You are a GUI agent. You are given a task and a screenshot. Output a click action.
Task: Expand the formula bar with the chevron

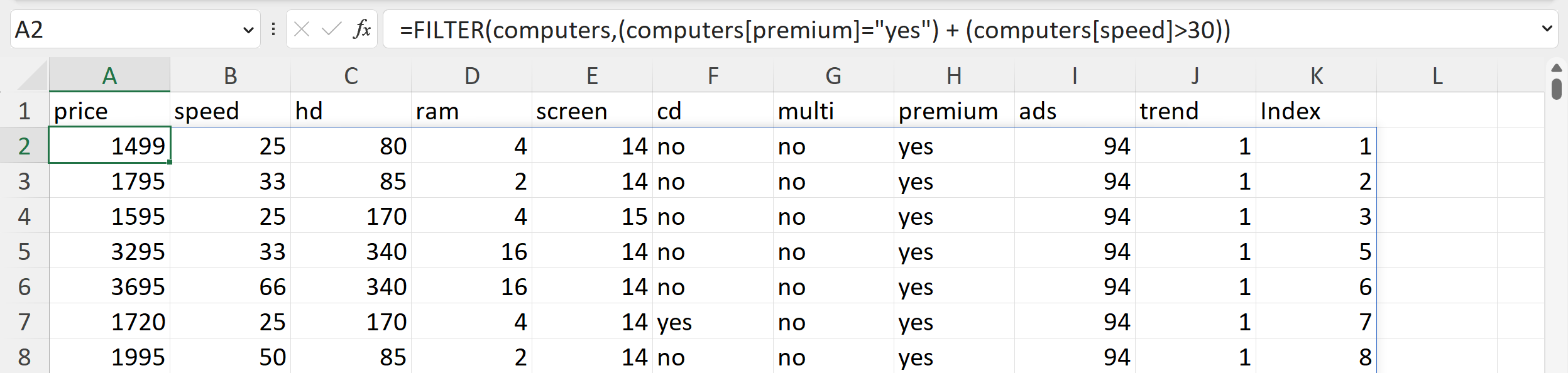1547,29
